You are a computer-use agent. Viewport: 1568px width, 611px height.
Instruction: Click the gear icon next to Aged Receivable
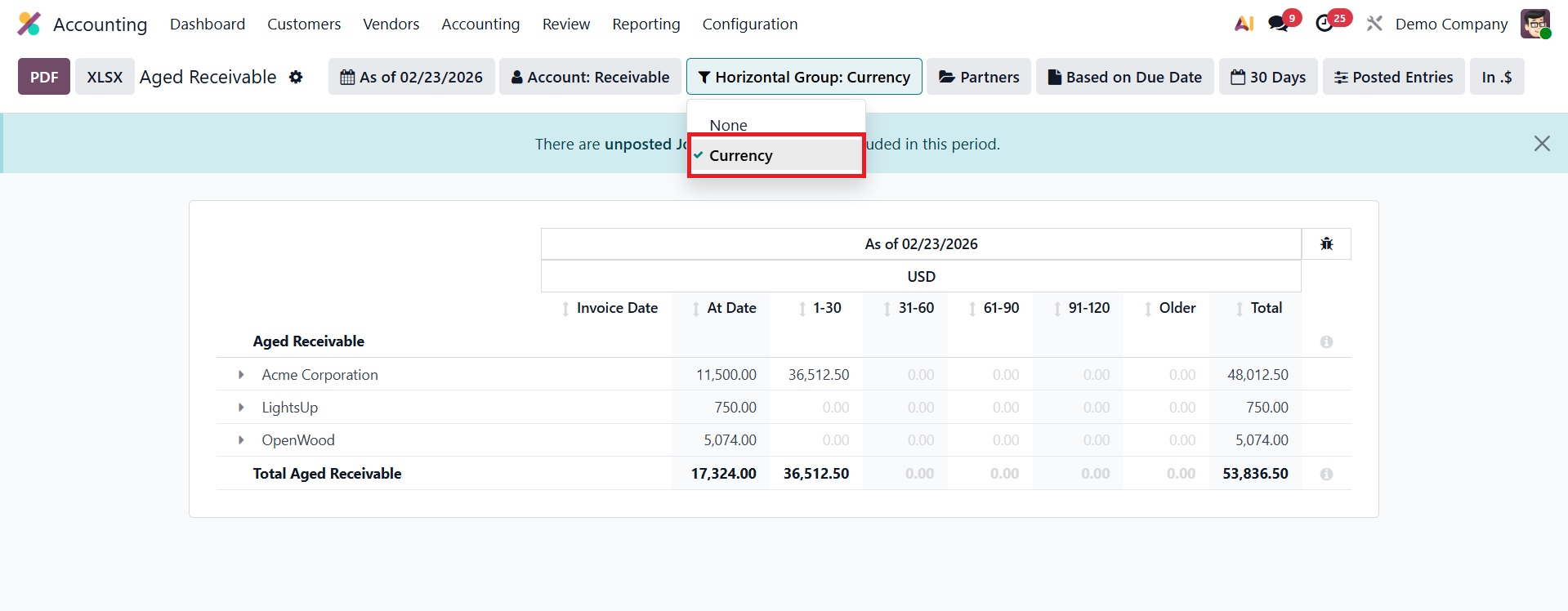296,77
